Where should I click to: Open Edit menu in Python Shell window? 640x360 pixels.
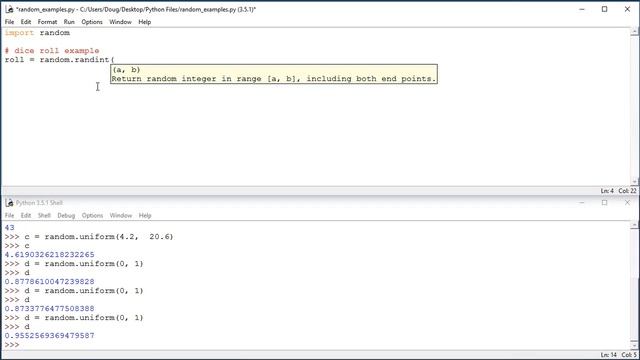(x=26, y=216)
